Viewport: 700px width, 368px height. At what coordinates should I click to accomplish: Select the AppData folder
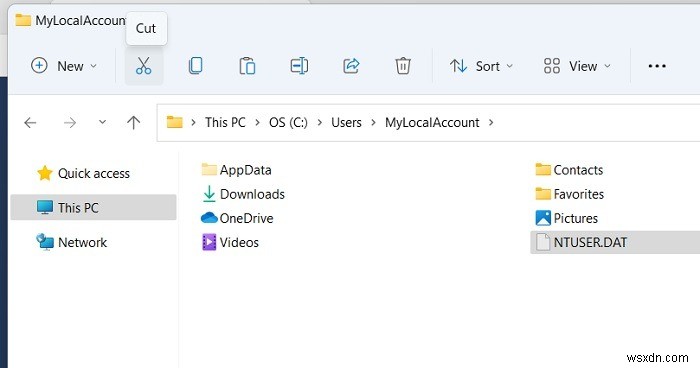(x=236, y=170)
